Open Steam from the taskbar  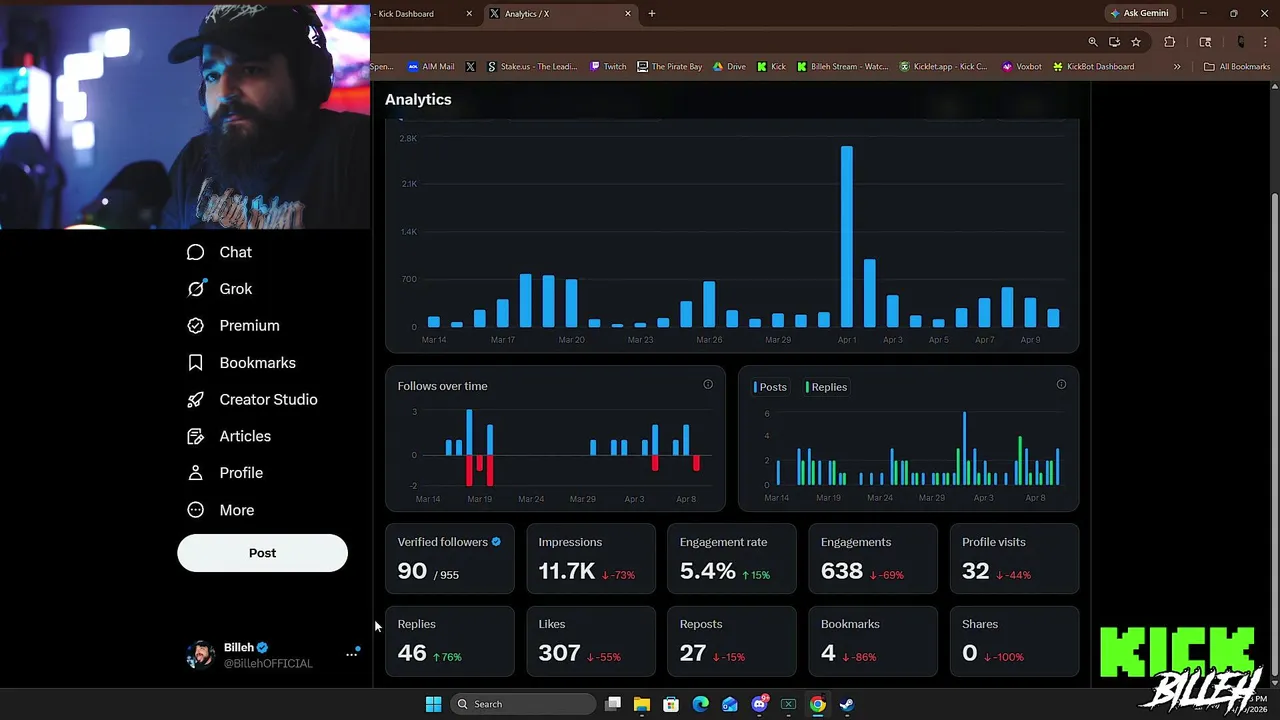click(x=847, y=704)
